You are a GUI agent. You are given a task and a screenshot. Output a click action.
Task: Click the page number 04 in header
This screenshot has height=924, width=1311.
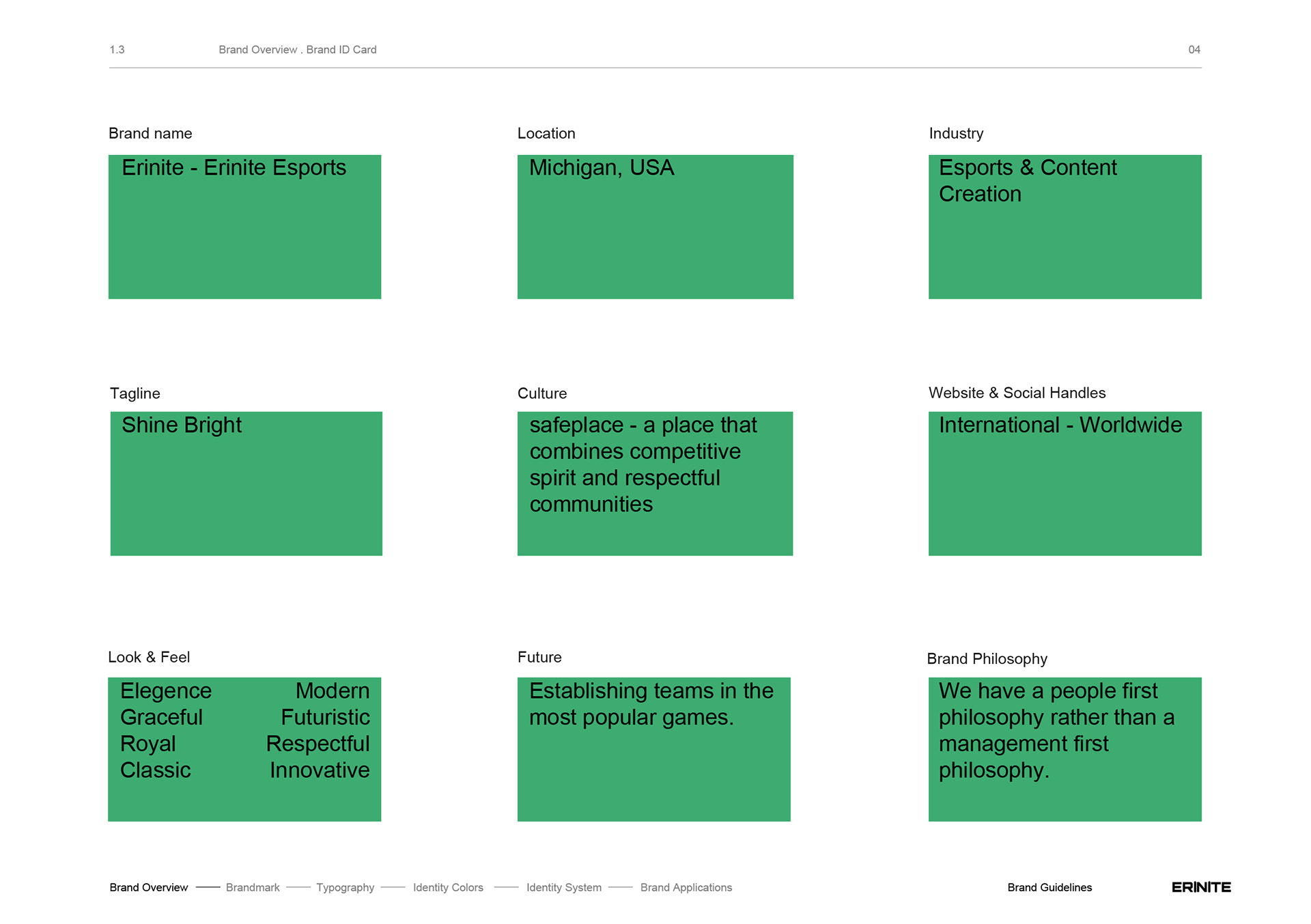(1194, 49)
